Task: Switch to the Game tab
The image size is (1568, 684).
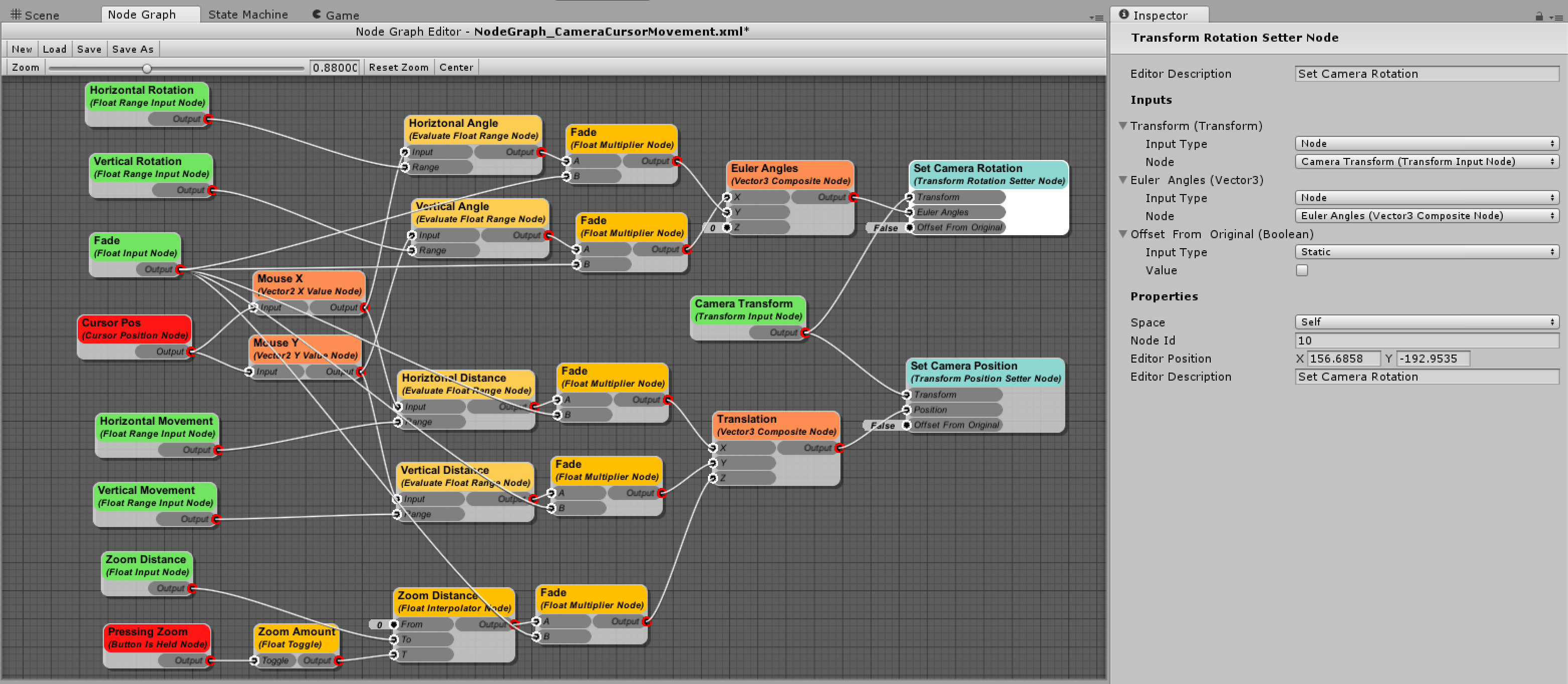Action: tap(336, 15)
